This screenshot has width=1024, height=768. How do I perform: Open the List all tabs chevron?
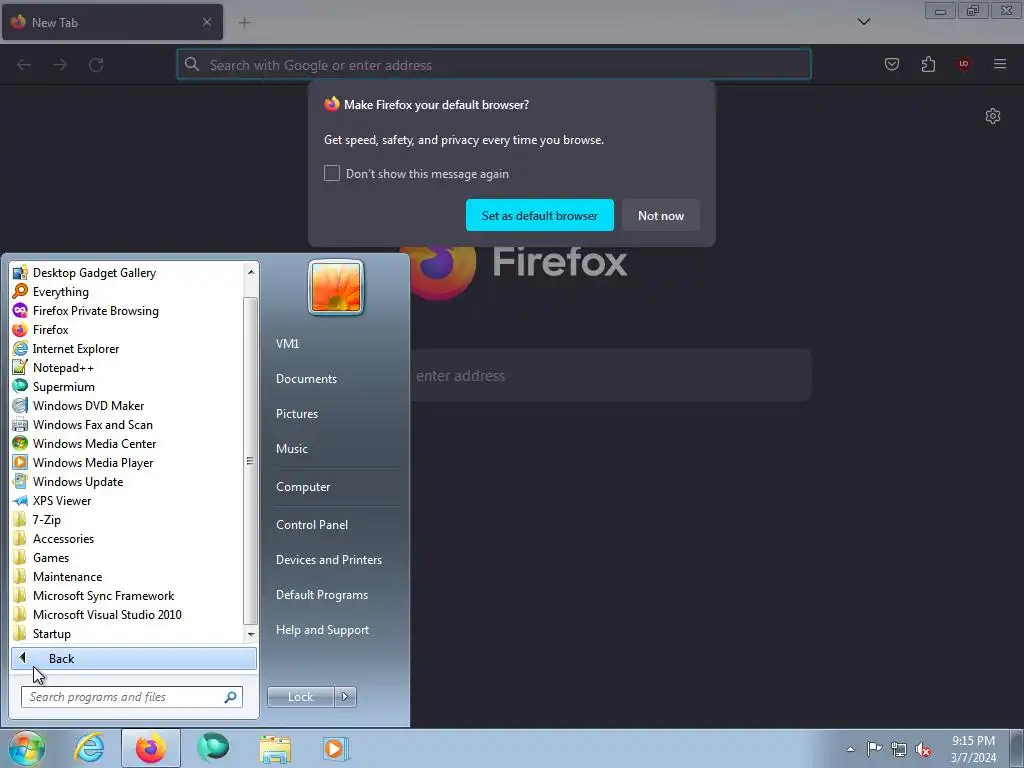(864, 22)
